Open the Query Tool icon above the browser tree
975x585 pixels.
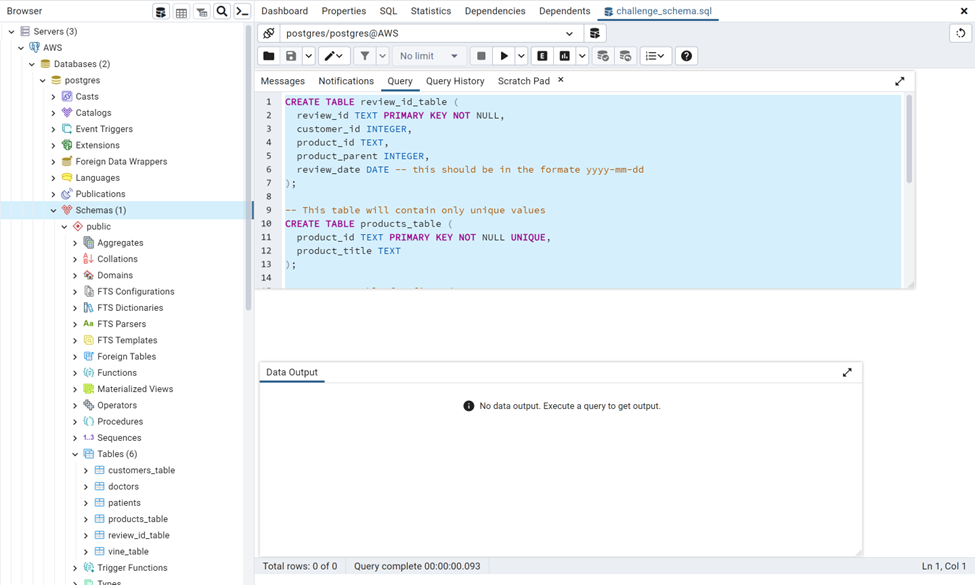pyautogui.click(x=161, y=11)
